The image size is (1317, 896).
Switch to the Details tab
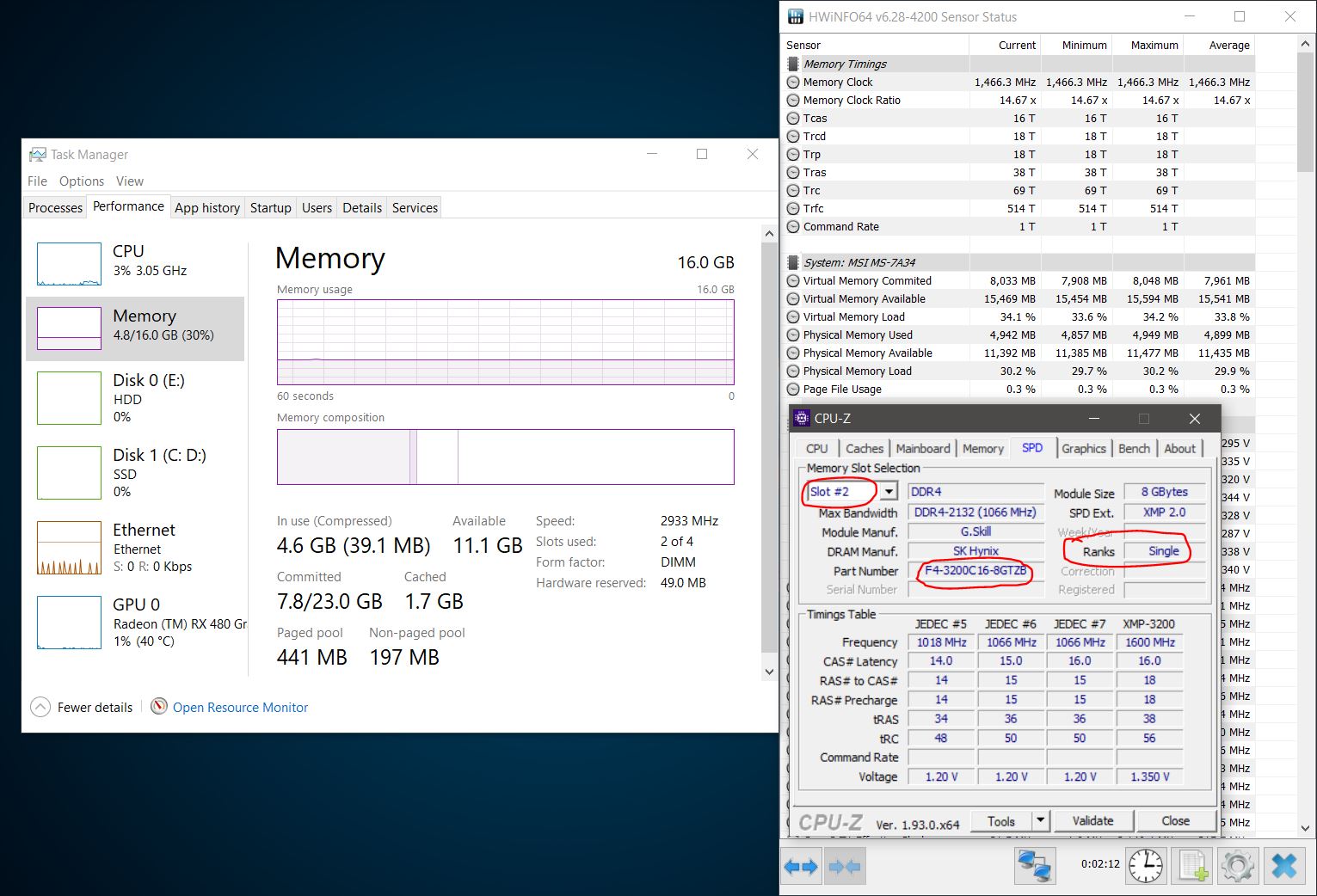pyautogui.click(x=362, y=208)
